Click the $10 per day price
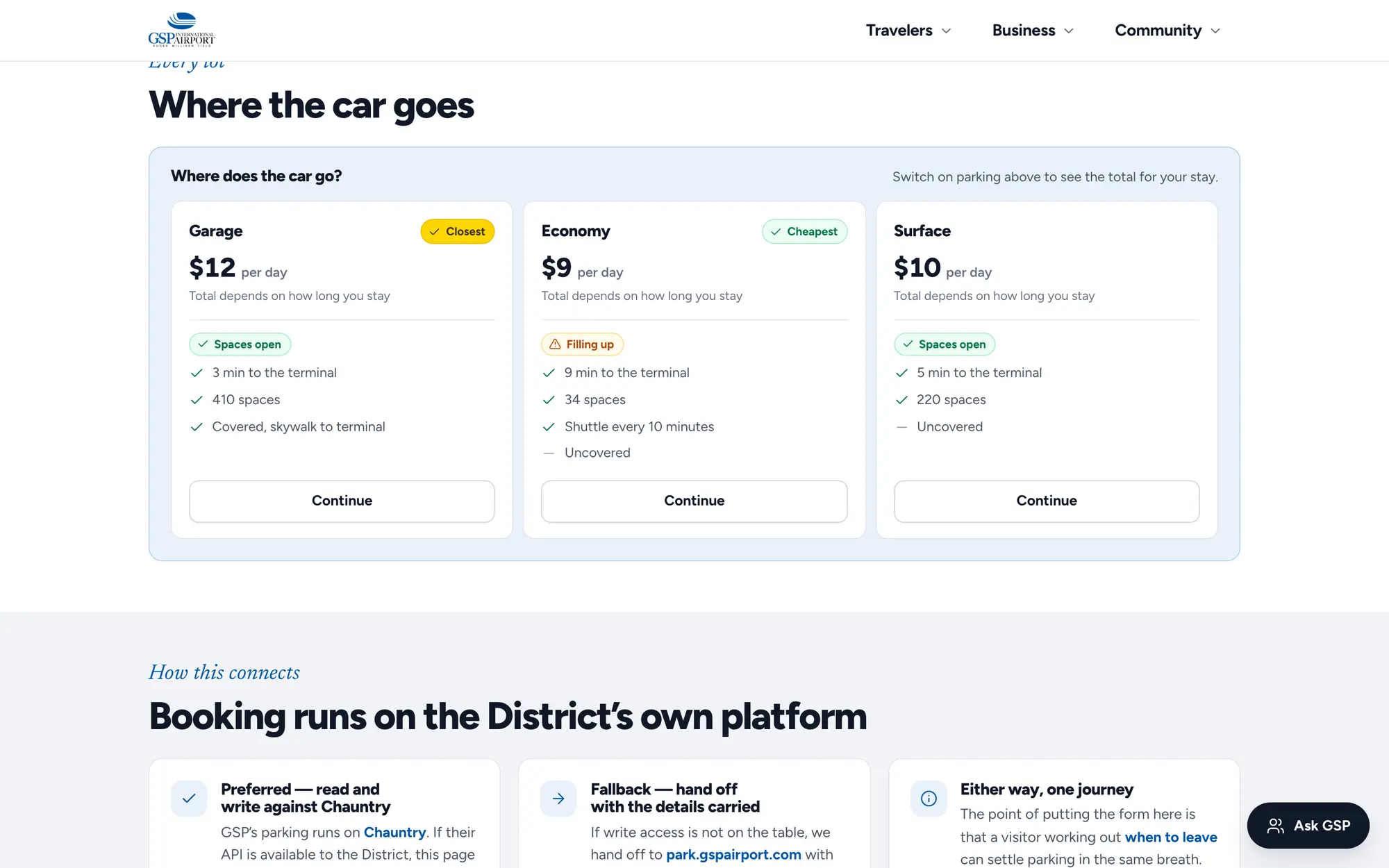 click(943, 268)
